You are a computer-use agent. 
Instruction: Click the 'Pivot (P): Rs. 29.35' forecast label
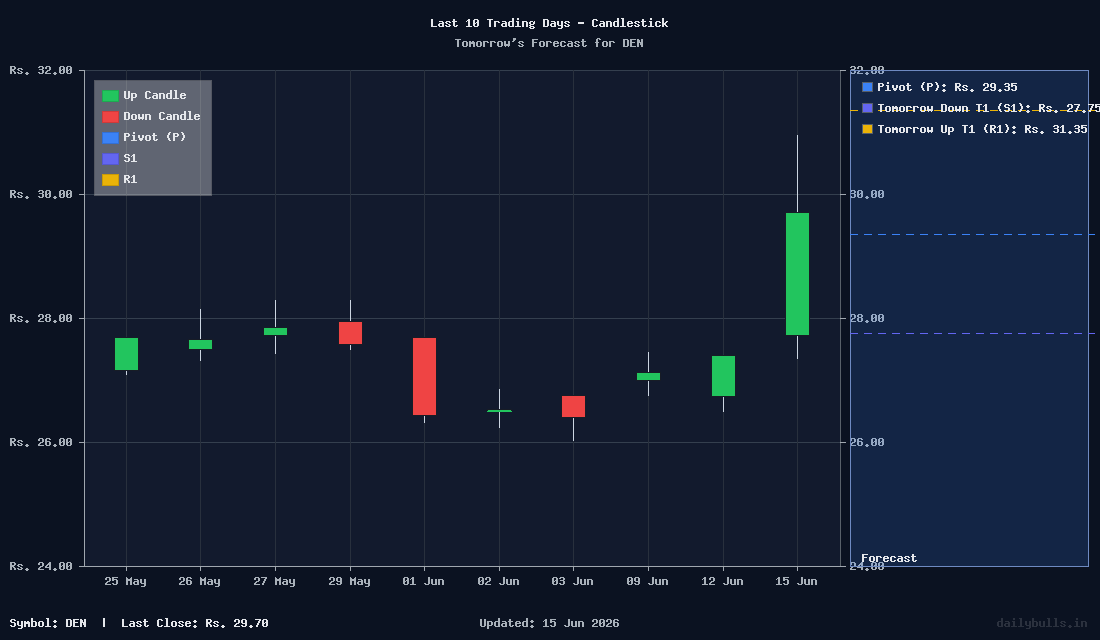947,87
